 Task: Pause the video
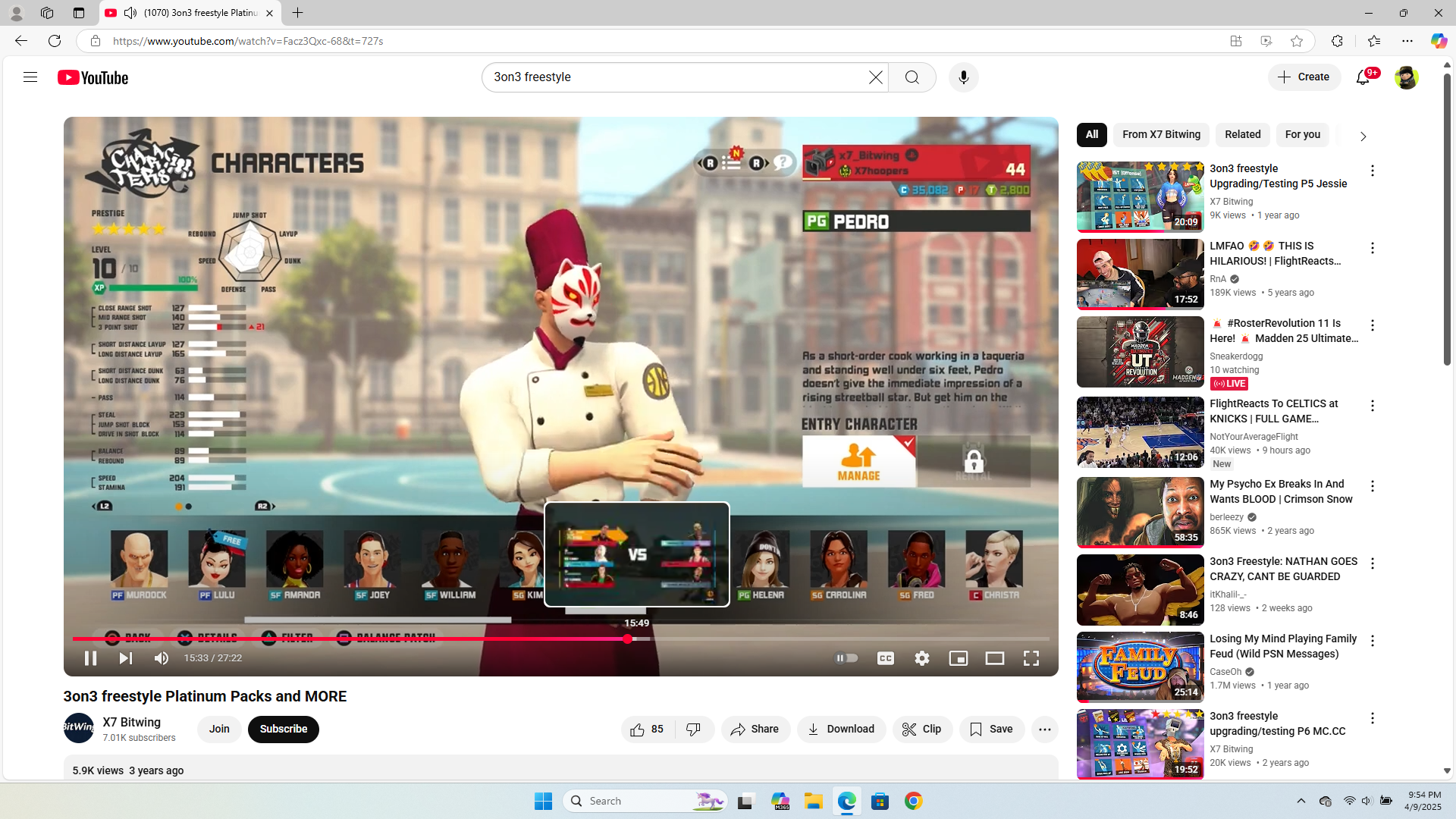coord(90,658)
